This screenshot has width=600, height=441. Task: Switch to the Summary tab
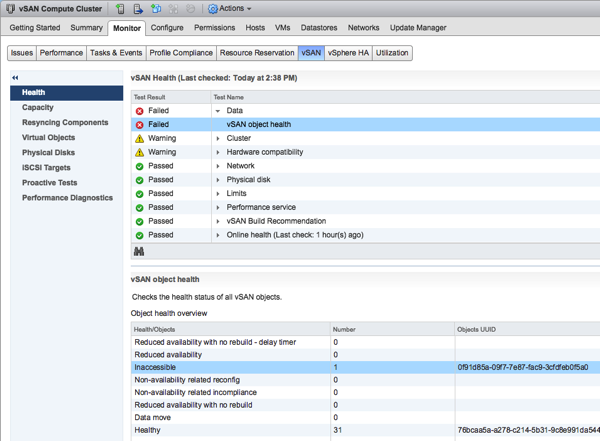86,28
